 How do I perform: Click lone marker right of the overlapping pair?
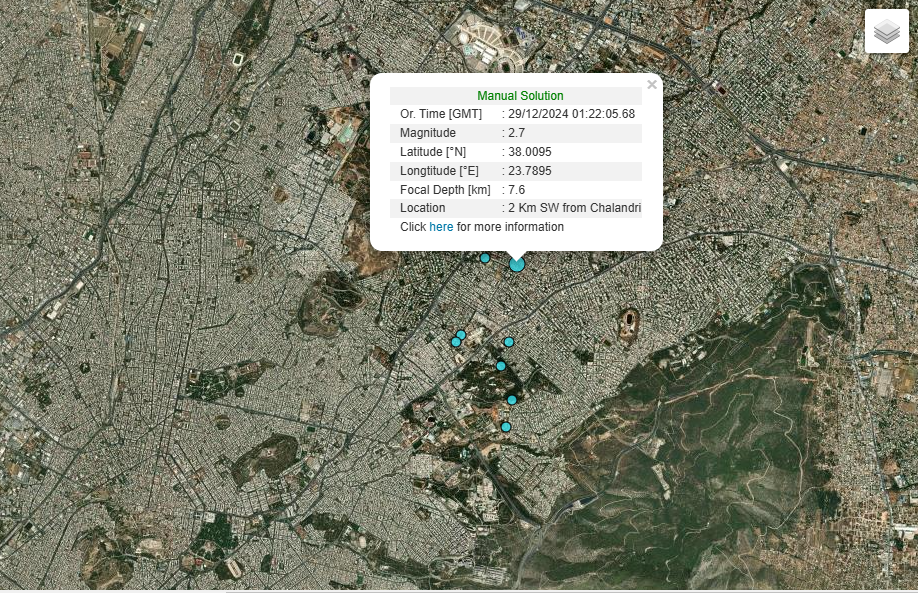coord(509,342)
